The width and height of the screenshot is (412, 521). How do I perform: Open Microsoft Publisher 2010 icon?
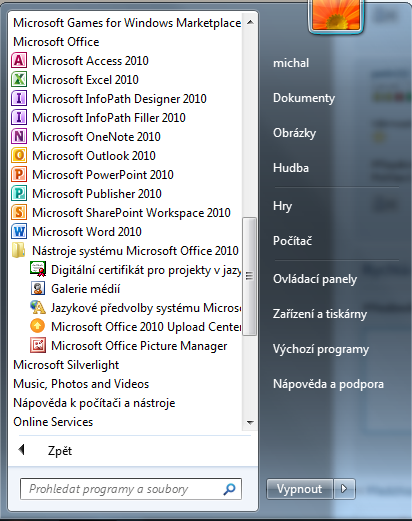click(x=19, y=194)
